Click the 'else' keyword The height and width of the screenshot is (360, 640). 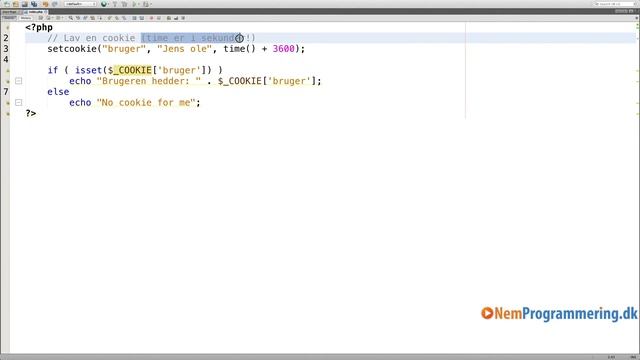(x=58, y=92)
